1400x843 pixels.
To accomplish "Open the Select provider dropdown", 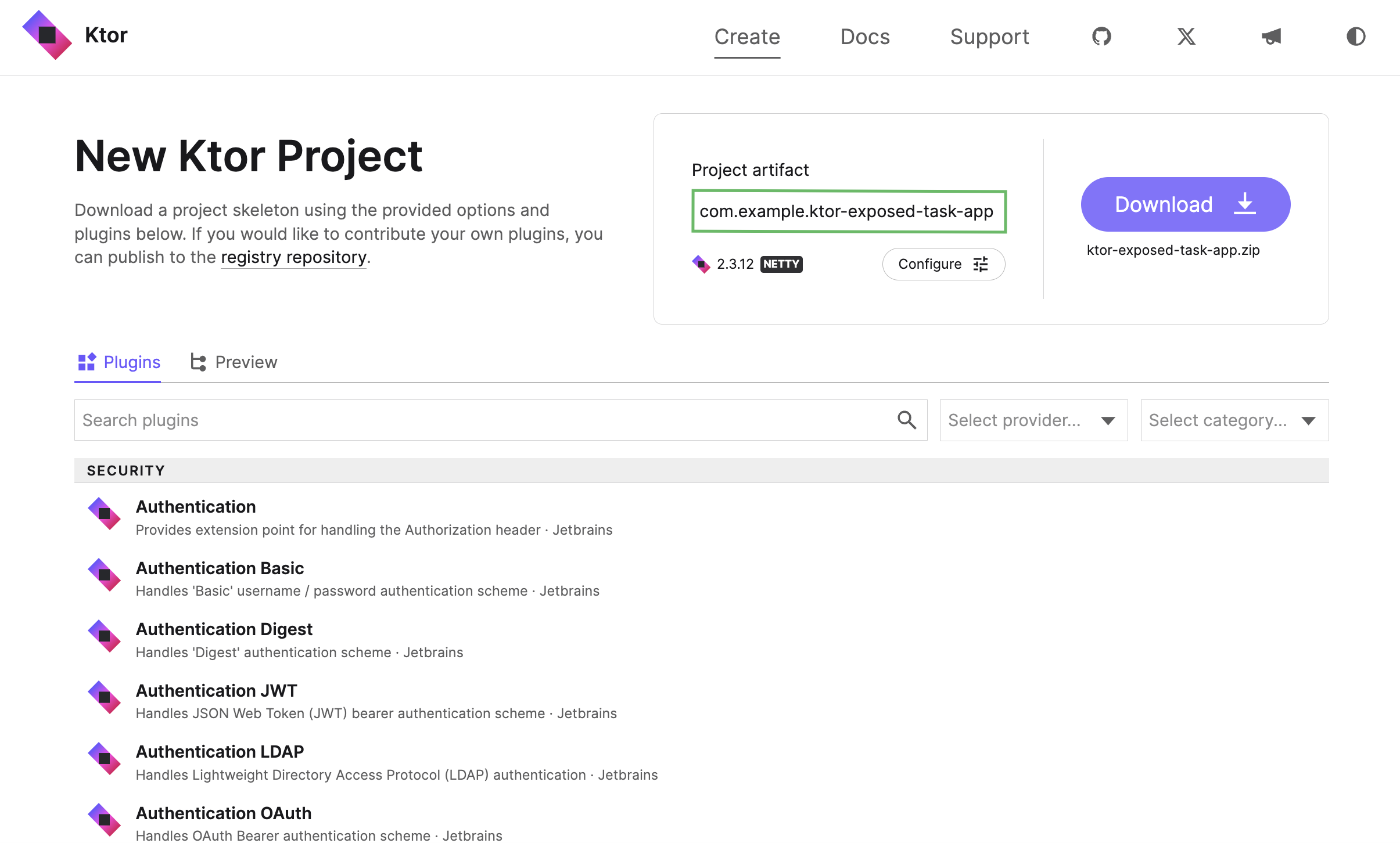I will pyautogui.click(x=1032, y=420).
